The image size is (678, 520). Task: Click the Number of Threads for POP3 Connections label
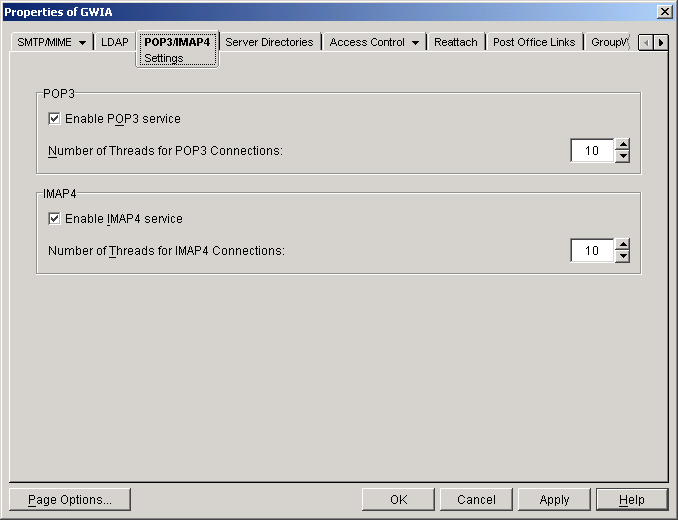(x=165, y=151)
